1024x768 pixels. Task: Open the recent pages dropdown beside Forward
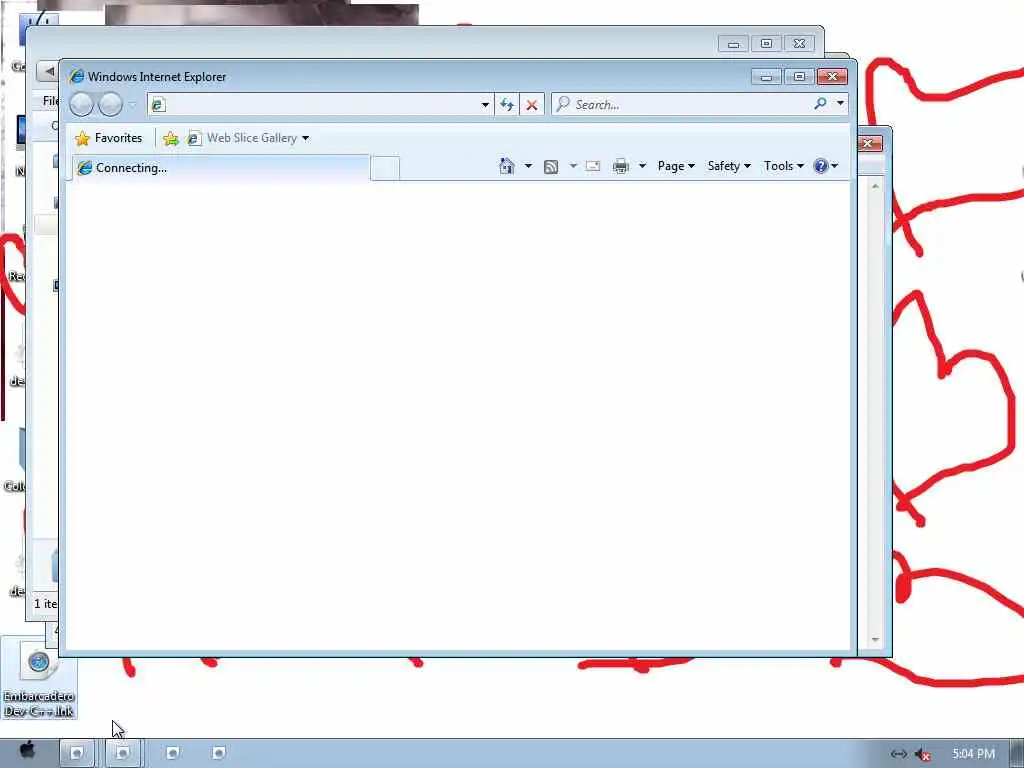(133, 104)
